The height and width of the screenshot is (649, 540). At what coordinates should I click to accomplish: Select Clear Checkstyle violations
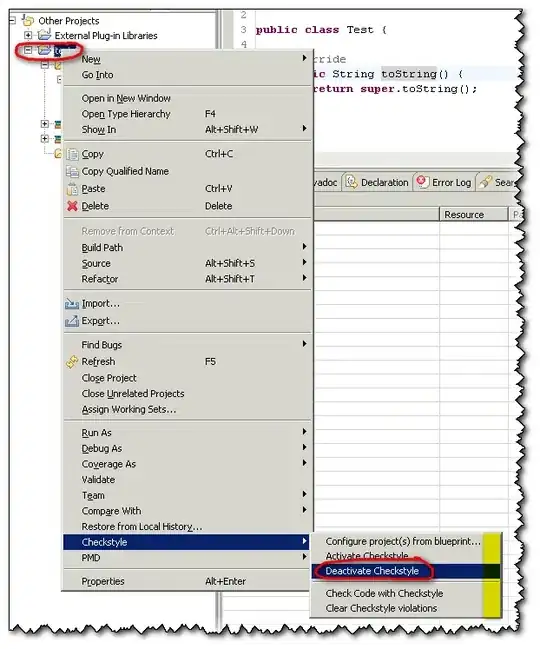(406, 608)
